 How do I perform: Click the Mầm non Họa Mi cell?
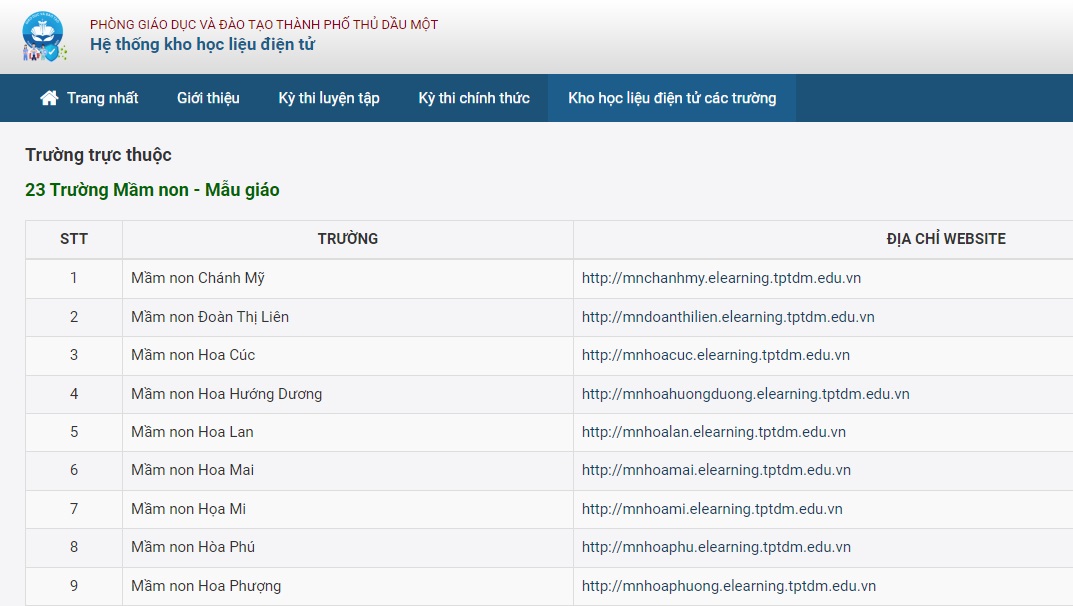(x=348, y=510)
